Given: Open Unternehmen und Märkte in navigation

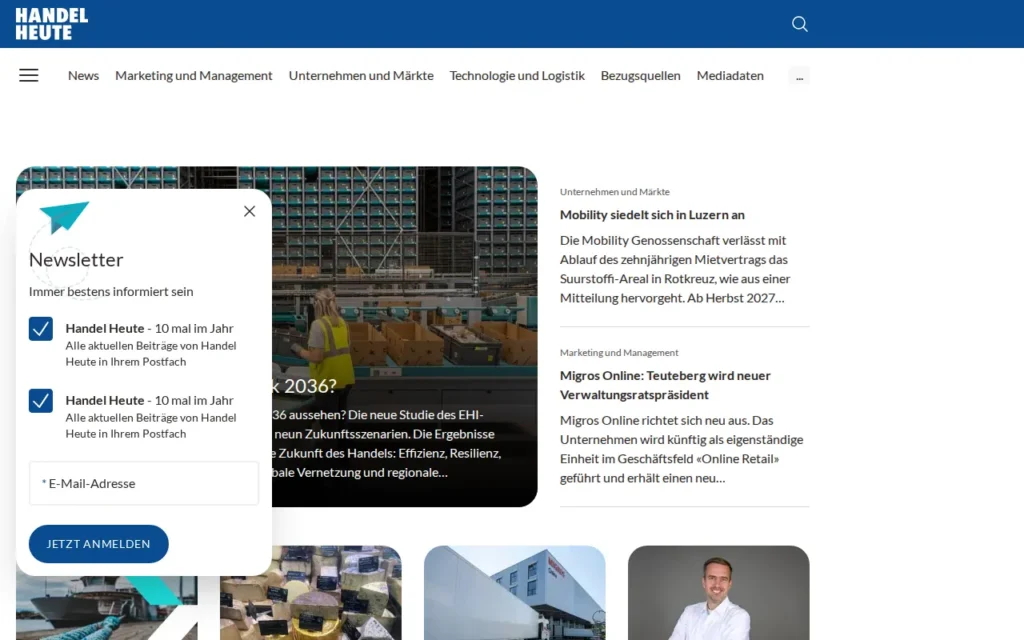Looking at the screenshot, I should 361,76.
